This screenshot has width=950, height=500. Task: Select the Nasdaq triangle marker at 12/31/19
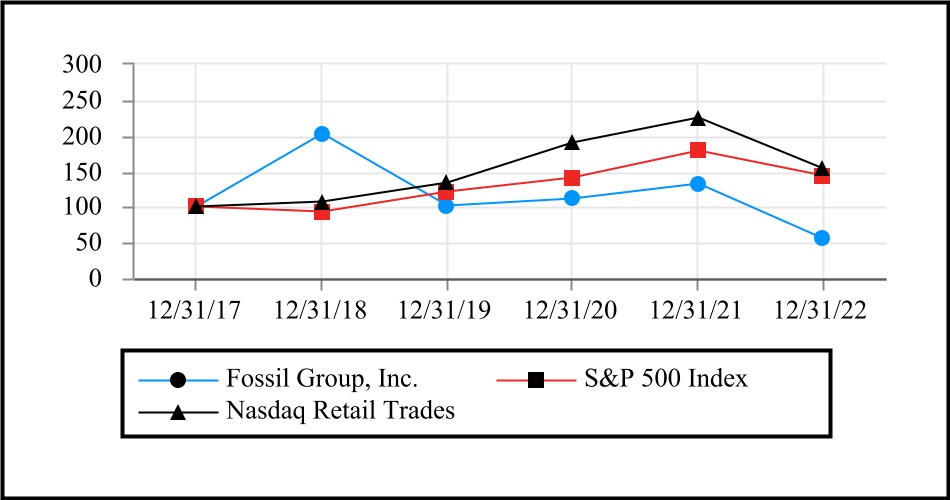pos(447,183)
